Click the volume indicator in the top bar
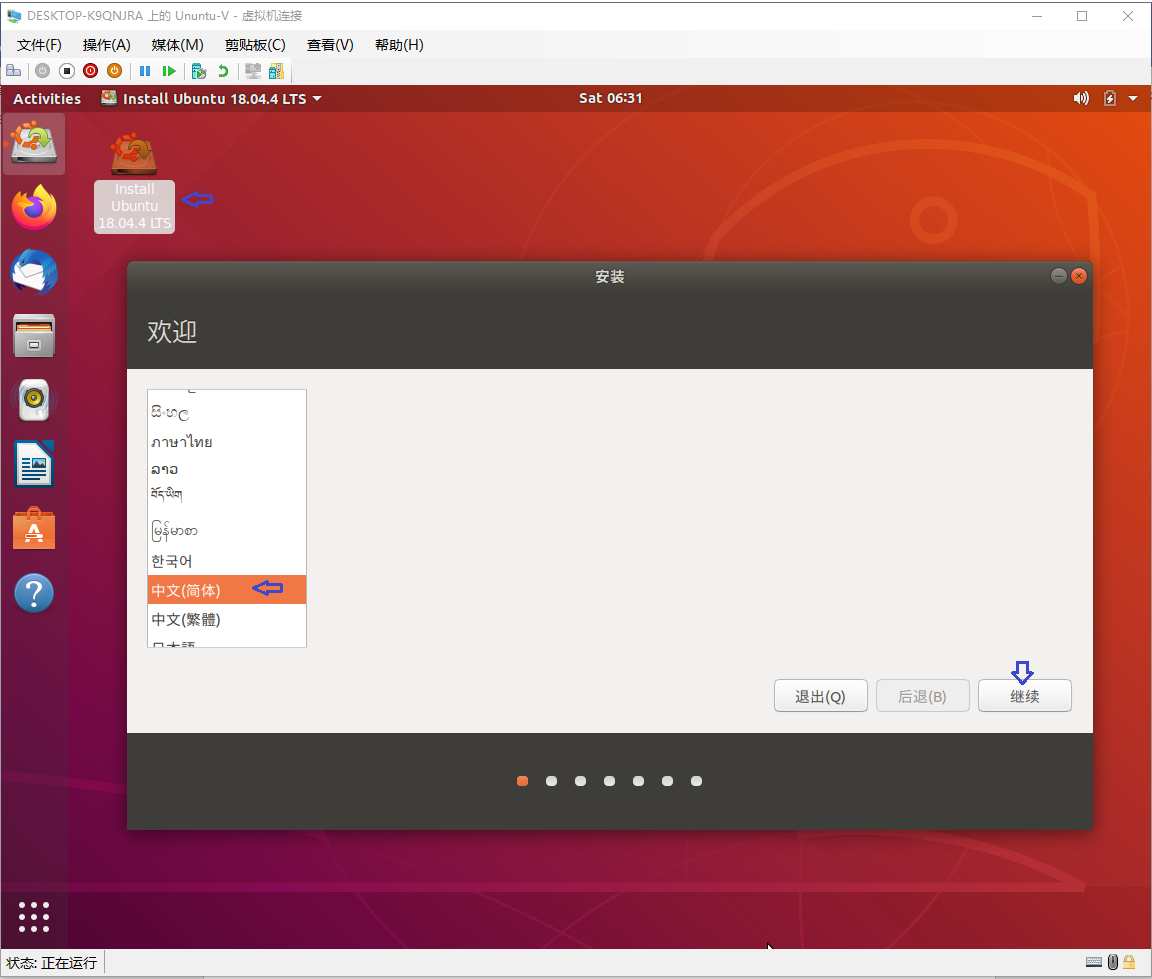Viewport: 1152px width, 979px height. (1081, 98)
